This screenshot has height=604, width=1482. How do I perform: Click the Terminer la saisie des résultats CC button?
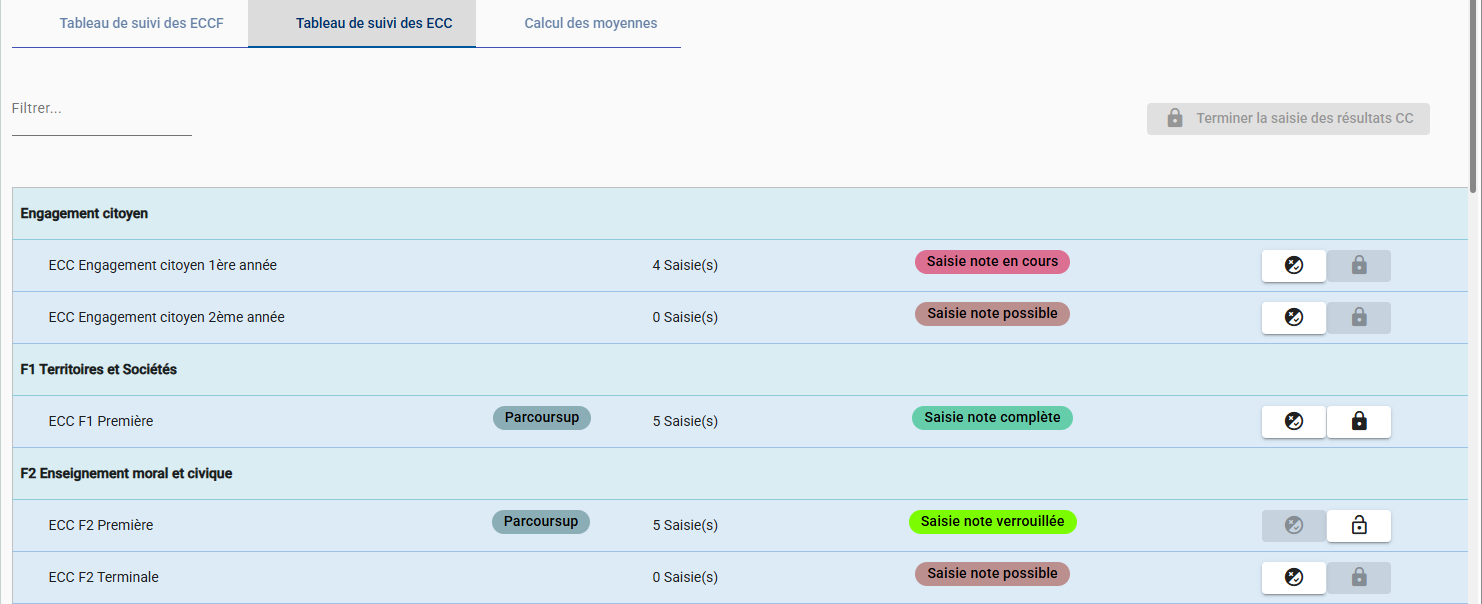click(1289, 119)
